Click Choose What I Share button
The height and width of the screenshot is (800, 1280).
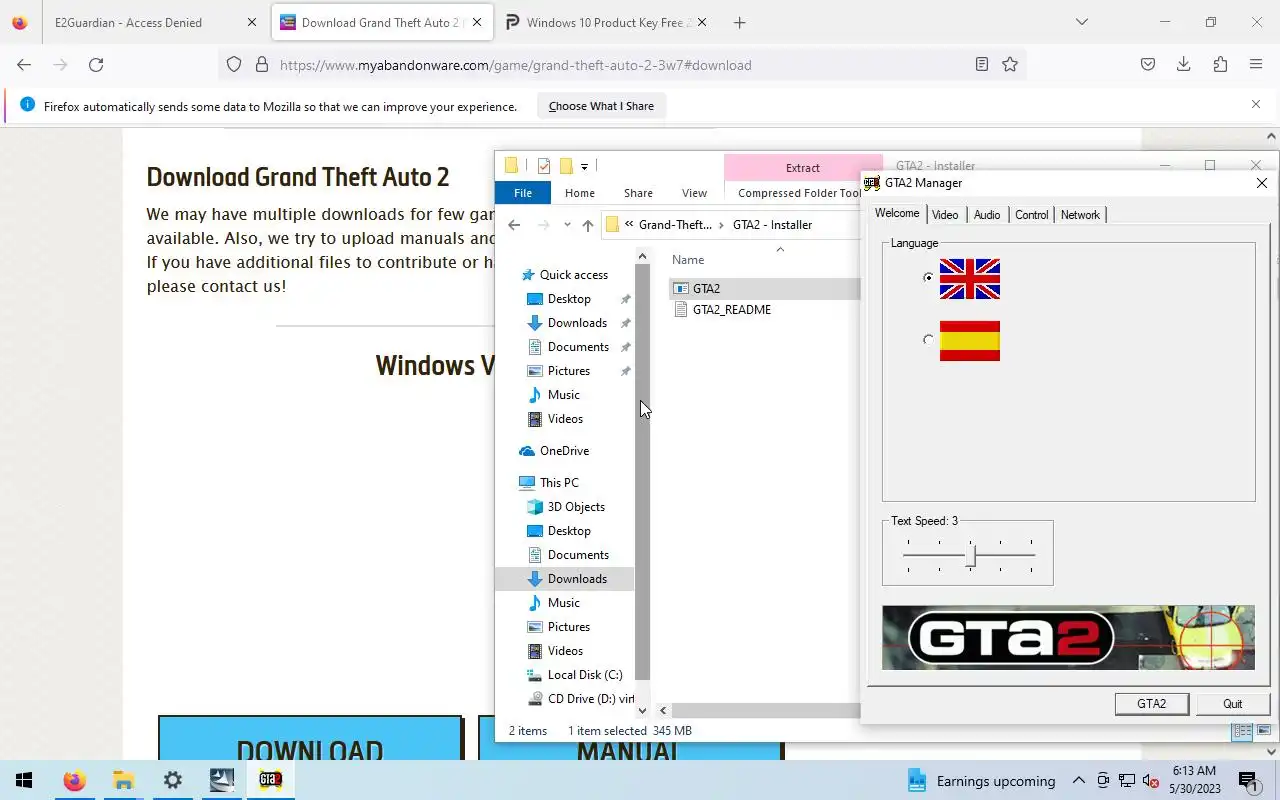(x=601, y=106)
